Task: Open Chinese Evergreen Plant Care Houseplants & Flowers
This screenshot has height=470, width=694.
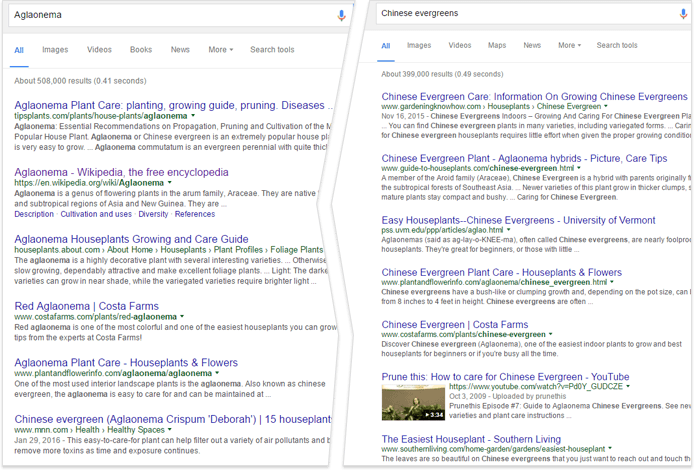Action: click(501, 273)
